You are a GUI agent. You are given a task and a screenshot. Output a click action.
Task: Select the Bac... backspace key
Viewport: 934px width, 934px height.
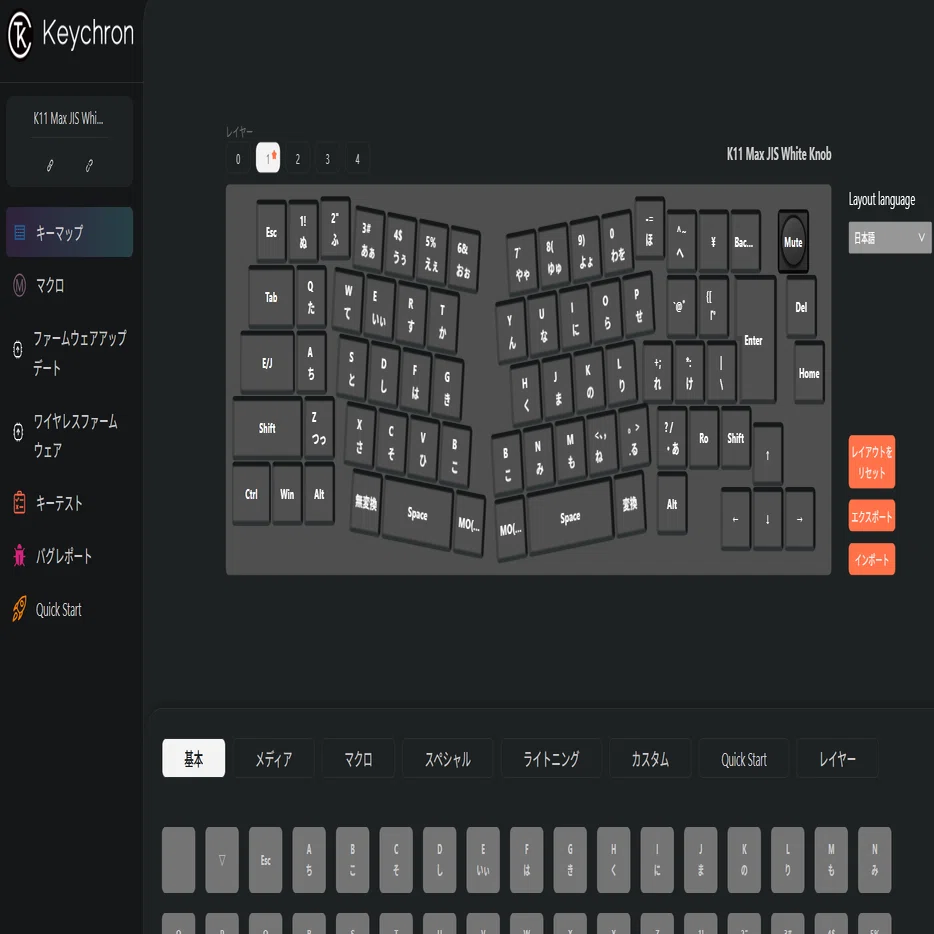point(745,242)
